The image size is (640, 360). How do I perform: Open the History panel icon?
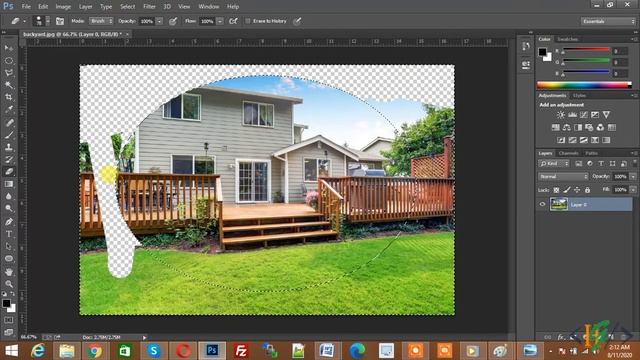pos(526,46)
